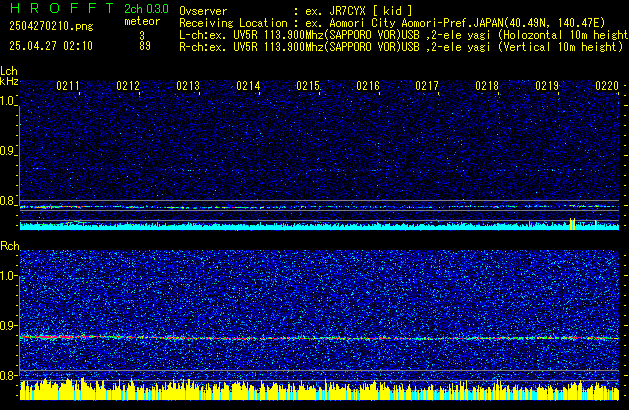Click the 0216 time marker
This screenshot has width=629, height=410.
click(x=368, y=86)
